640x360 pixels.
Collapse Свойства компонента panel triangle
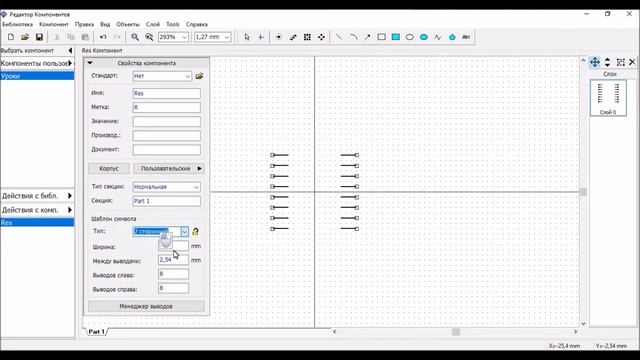[90, 63]
